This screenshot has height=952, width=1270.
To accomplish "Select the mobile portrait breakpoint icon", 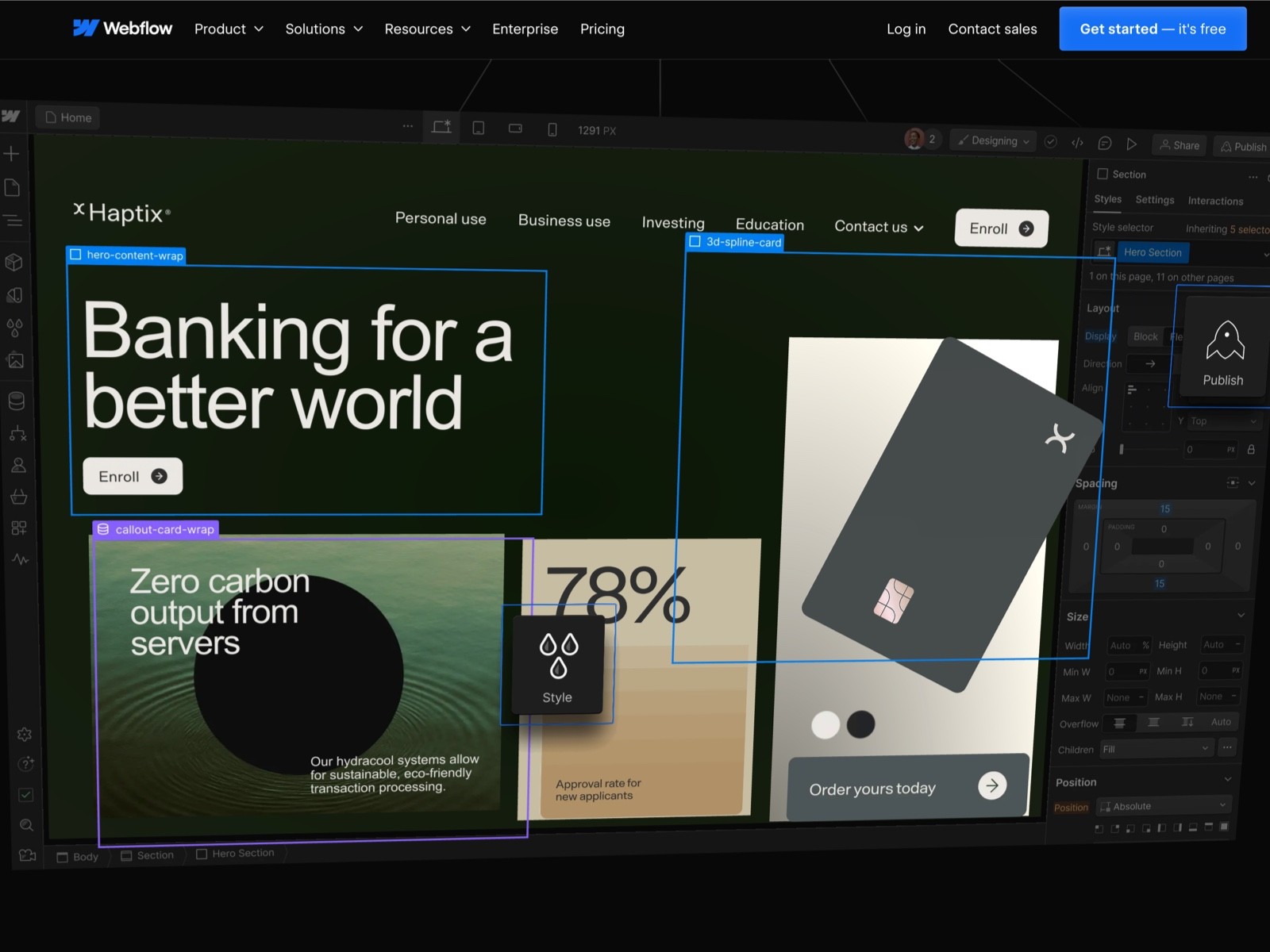I will click(x=552, y=129).
